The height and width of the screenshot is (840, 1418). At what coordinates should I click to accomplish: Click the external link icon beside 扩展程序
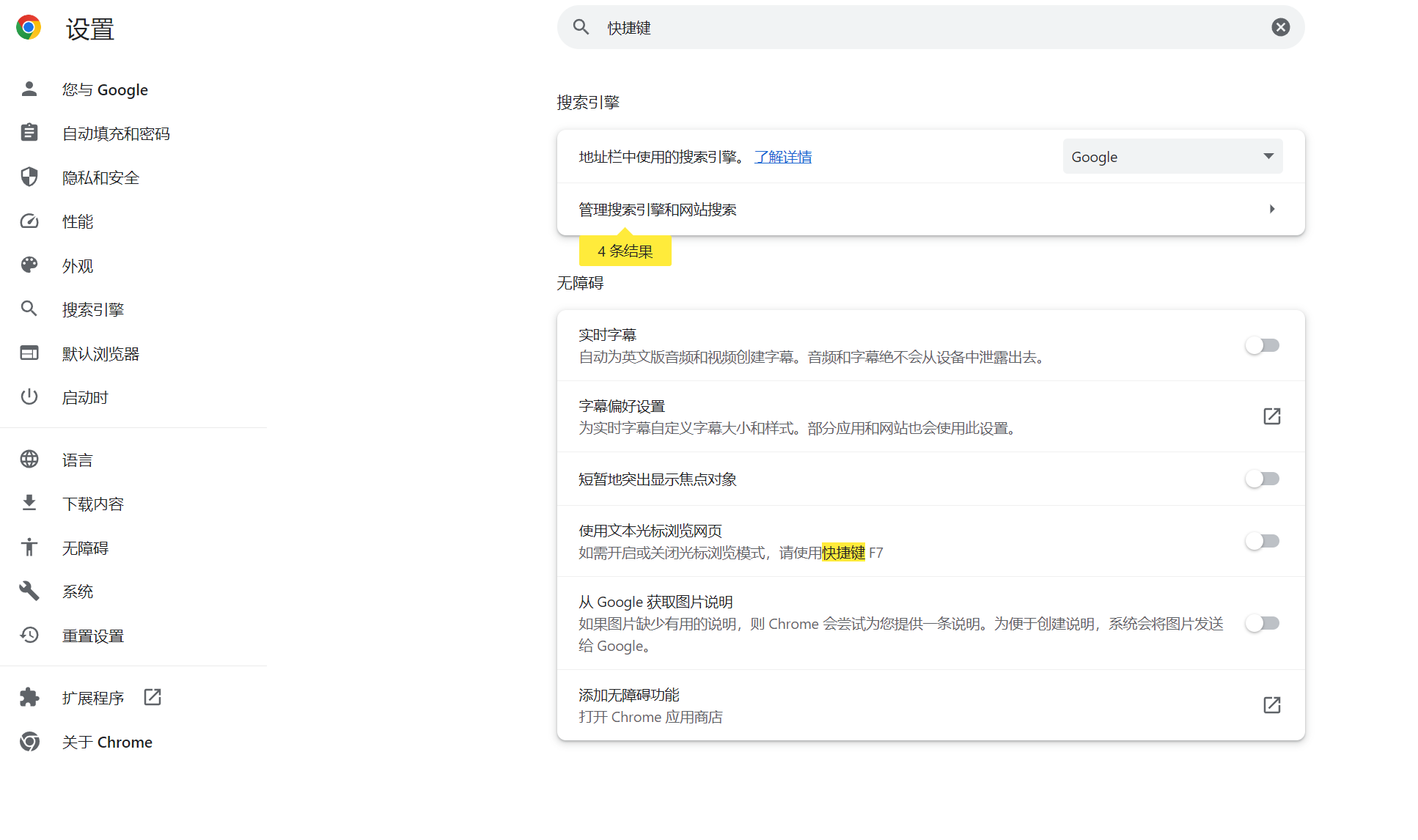153,697
